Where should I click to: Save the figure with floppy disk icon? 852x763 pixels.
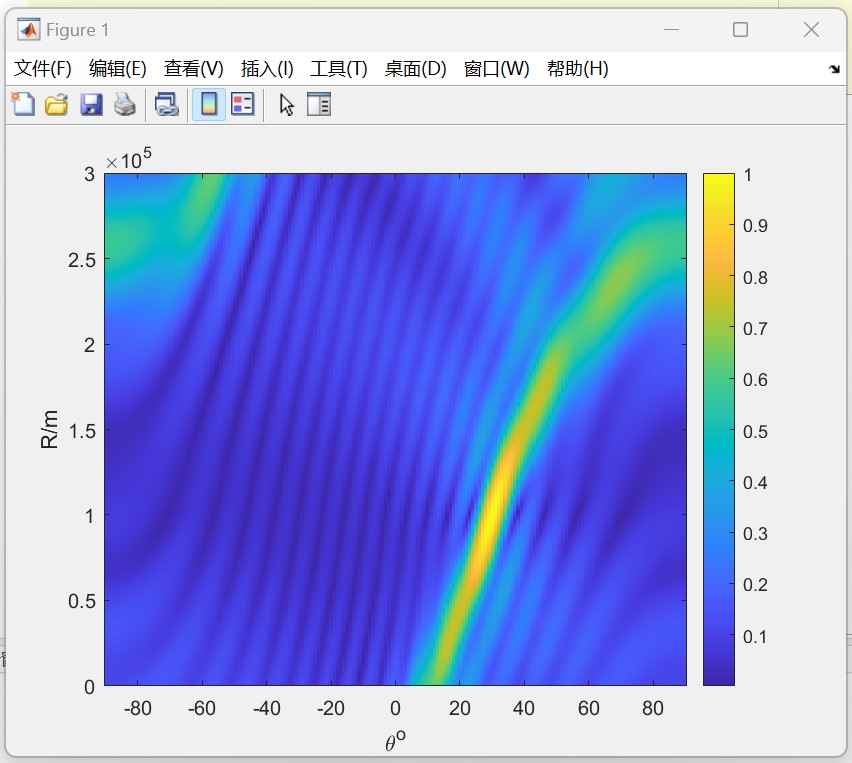point(91,104)
